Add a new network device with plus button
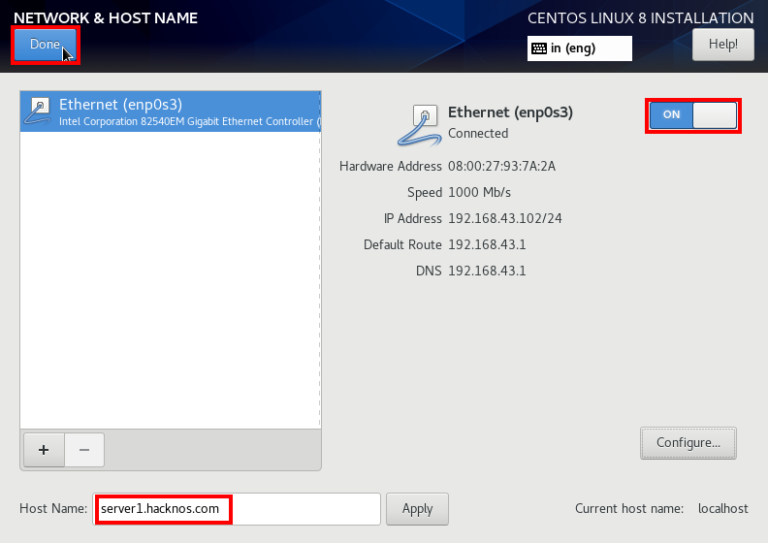Screen dimensions: 768x543 tap(43, 450)
